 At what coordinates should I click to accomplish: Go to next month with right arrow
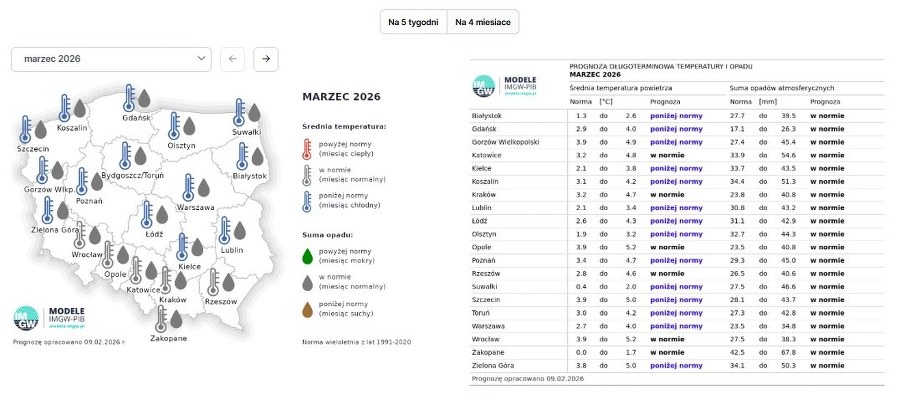pyautogui.click(x=265, y=59)
